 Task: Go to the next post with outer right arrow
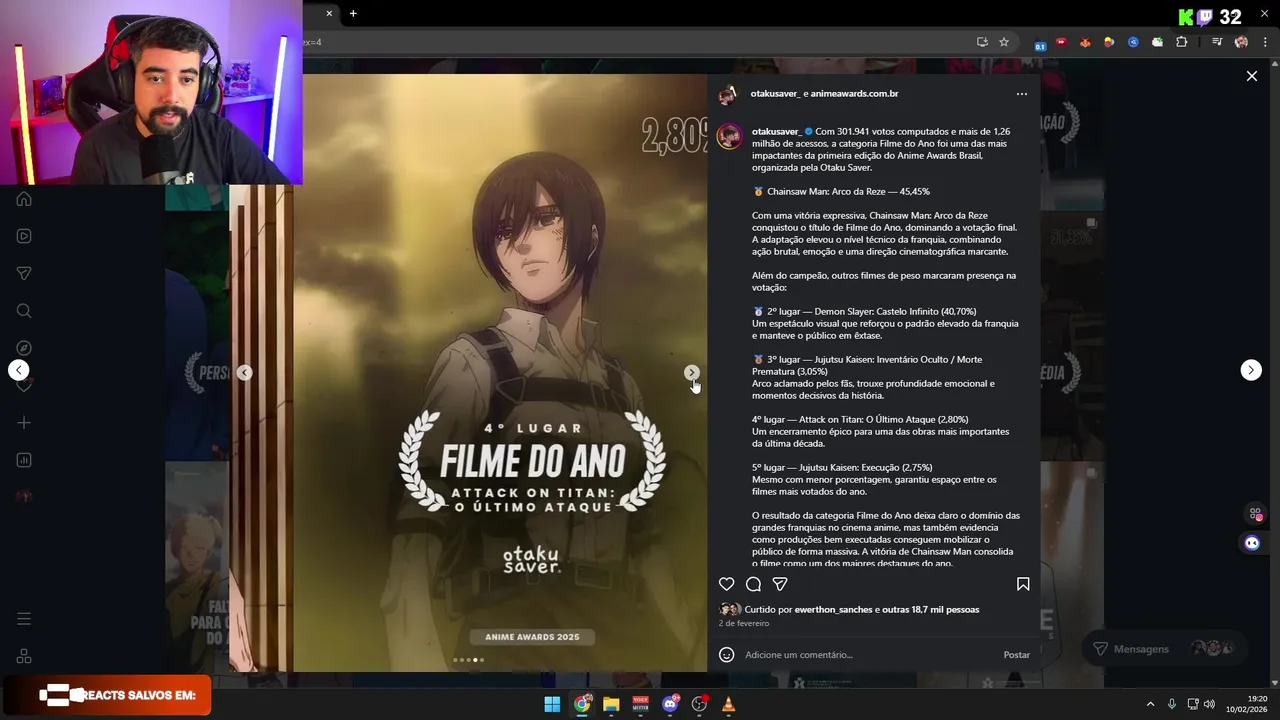point(1251,370)
